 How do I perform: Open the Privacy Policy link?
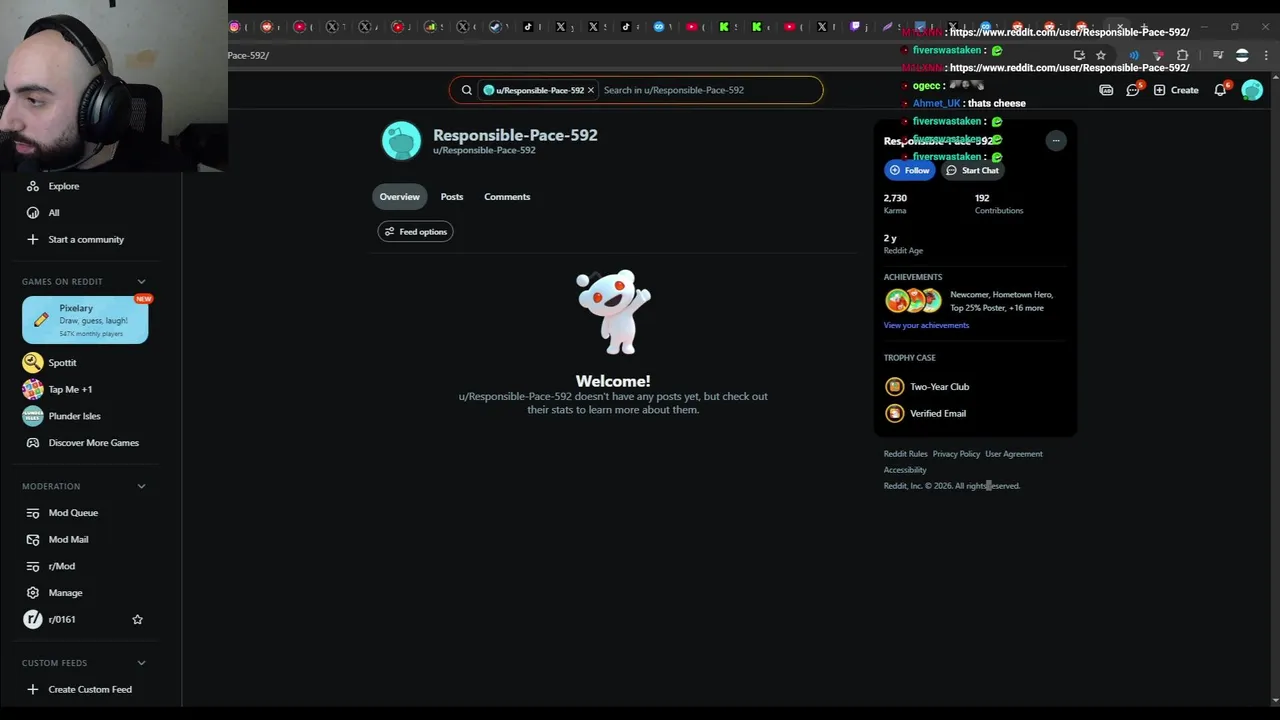pos(956,454)
